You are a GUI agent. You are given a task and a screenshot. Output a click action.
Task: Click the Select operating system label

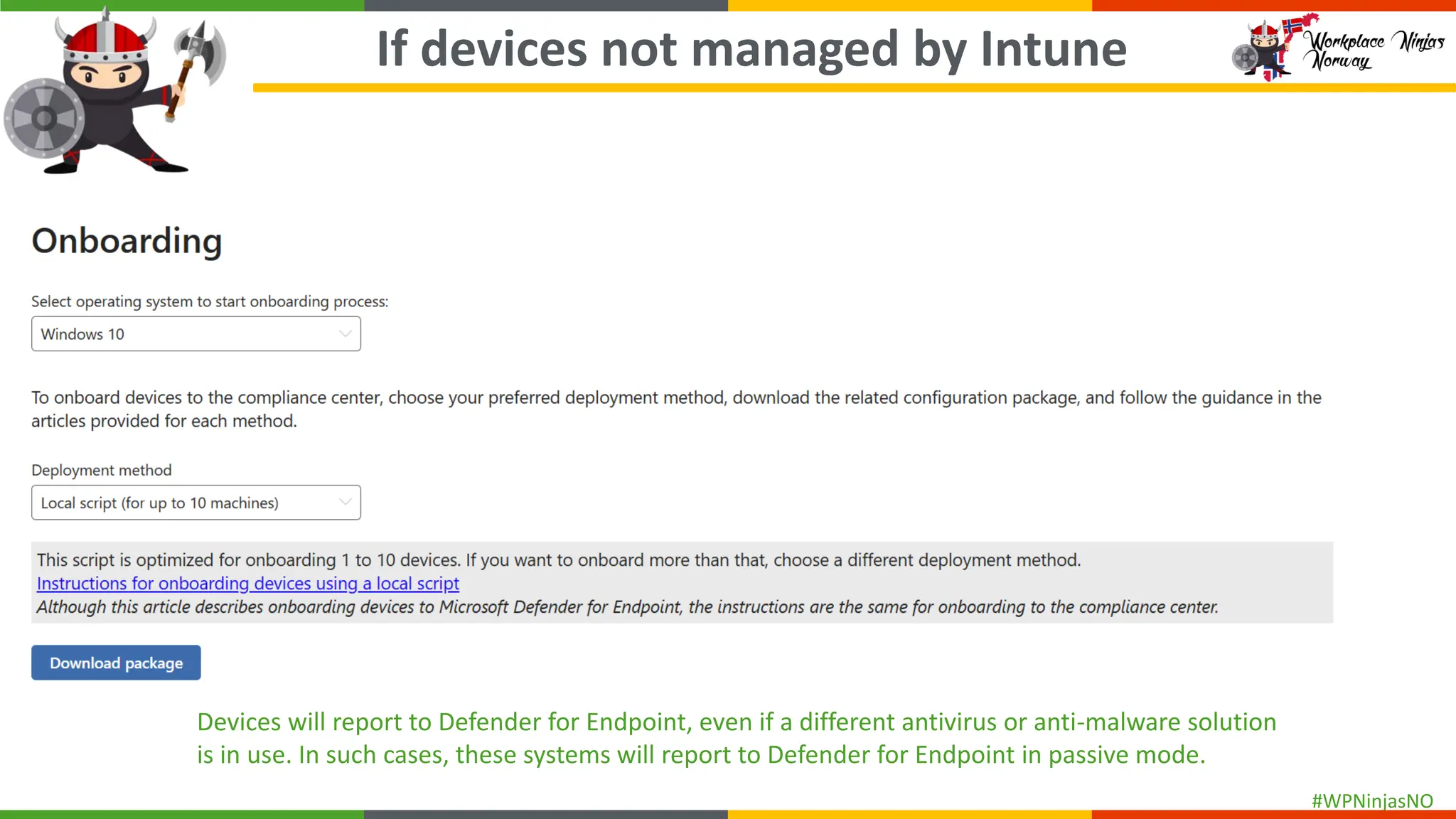click(x=210, y=301)
